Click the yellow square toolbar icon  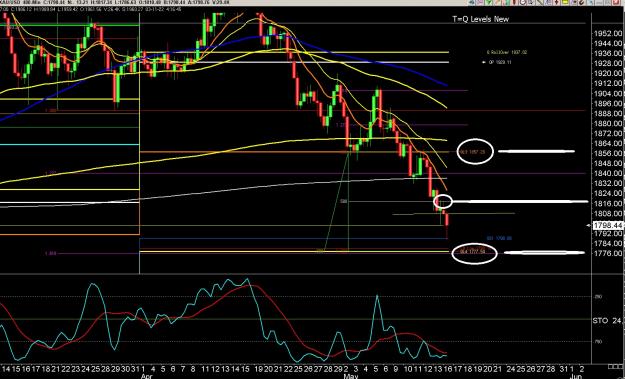click(565, 2)
